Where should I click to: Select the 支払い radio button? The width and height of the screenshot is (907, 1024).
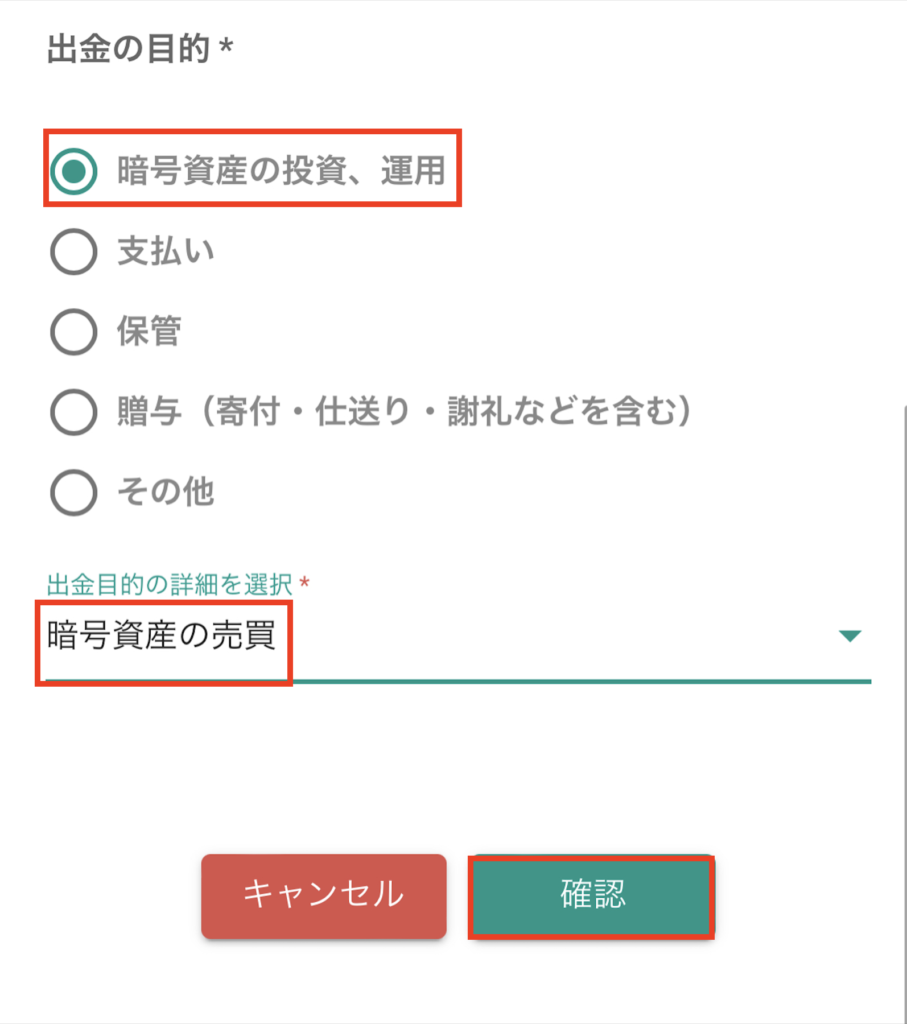pos(72,252)
